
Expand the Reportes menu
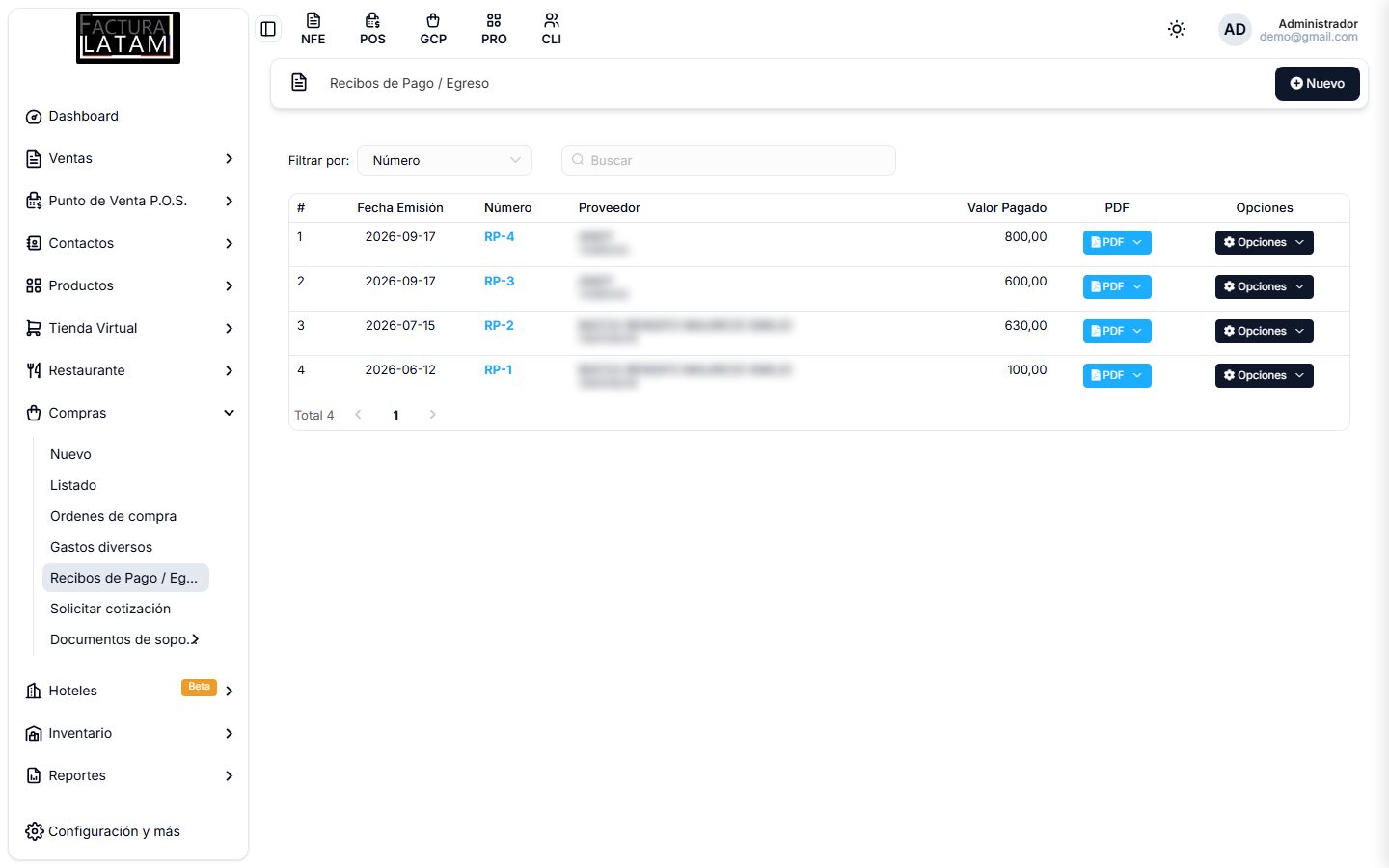128,775
